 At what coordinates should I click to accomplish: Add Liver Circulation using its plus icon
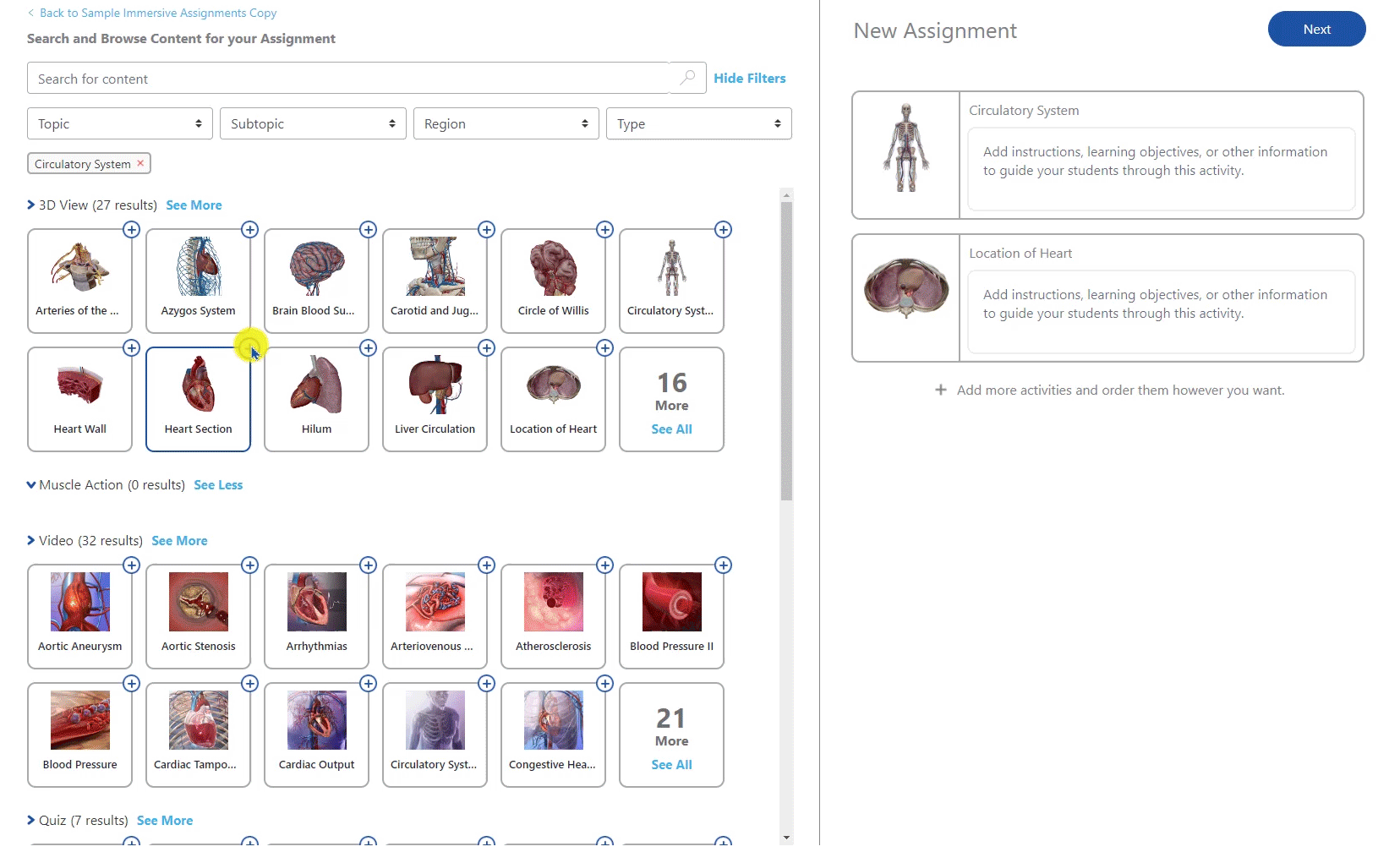click(486, 347)
